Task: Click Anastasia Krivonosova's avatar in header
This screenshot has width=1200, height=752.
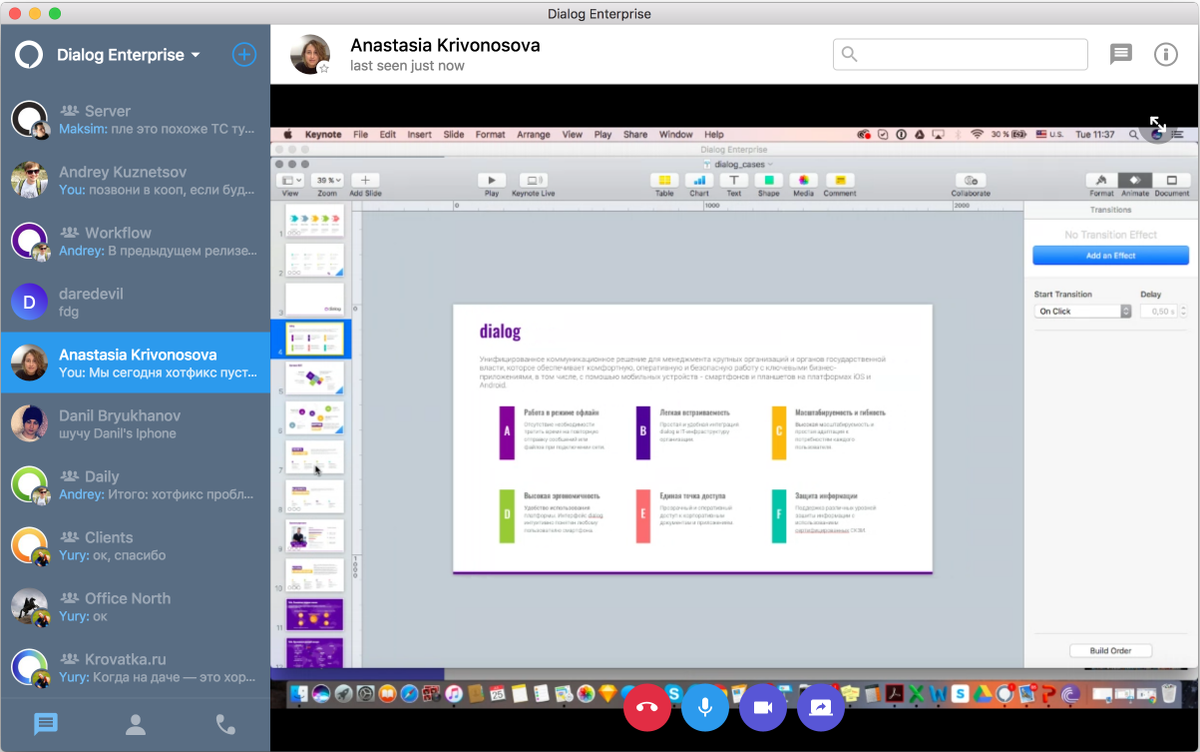Action: tap(310, 54)
